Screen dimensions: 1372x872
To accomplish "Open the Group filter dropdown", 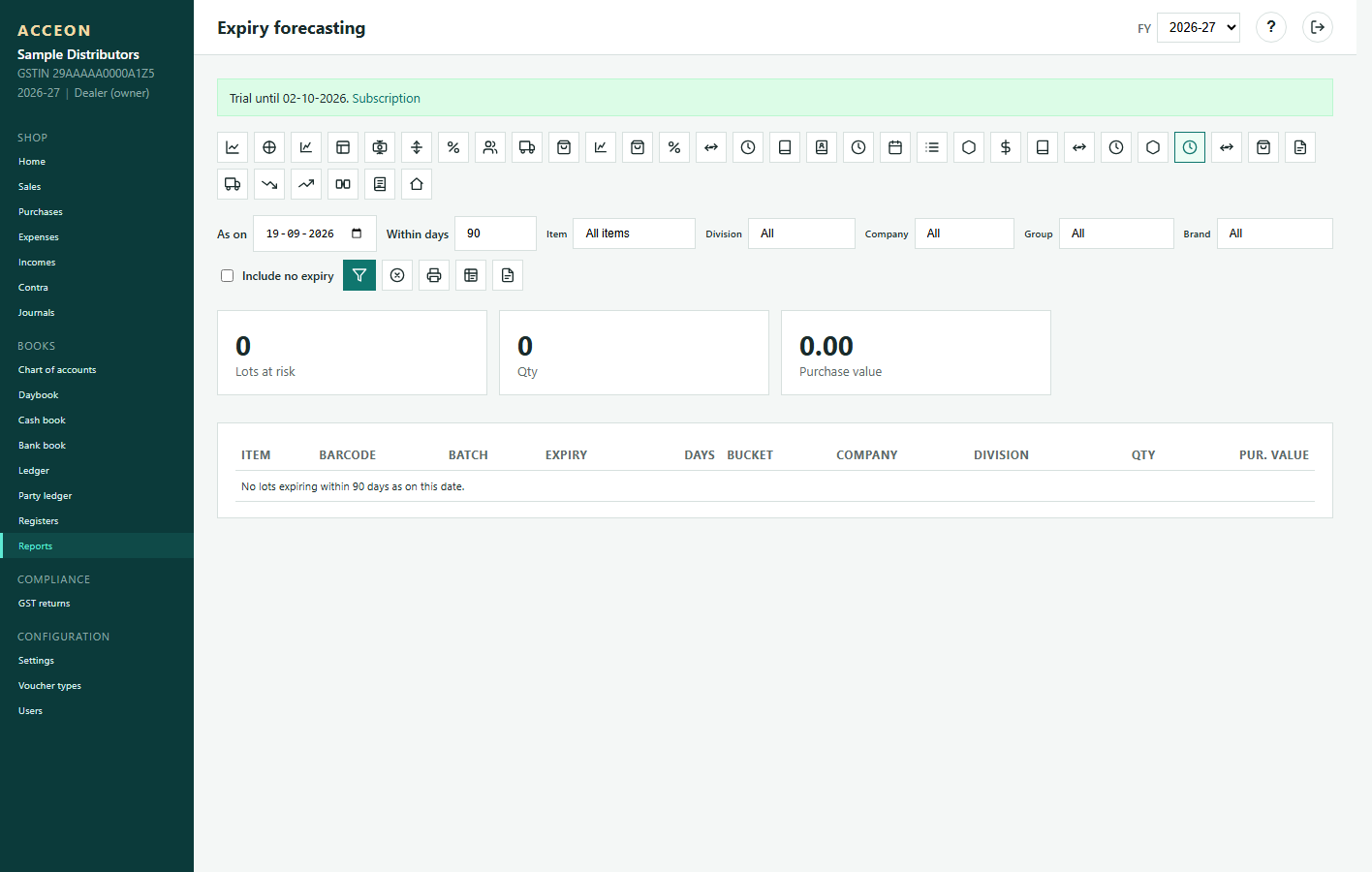I will click(x=1116, y=234).
